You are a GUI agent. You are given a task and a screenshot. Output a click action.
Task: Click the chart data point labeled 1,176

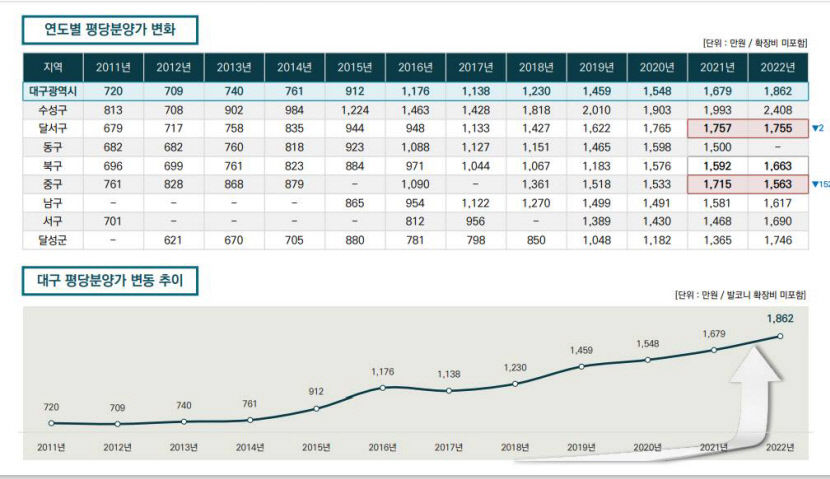coord(383,388)
